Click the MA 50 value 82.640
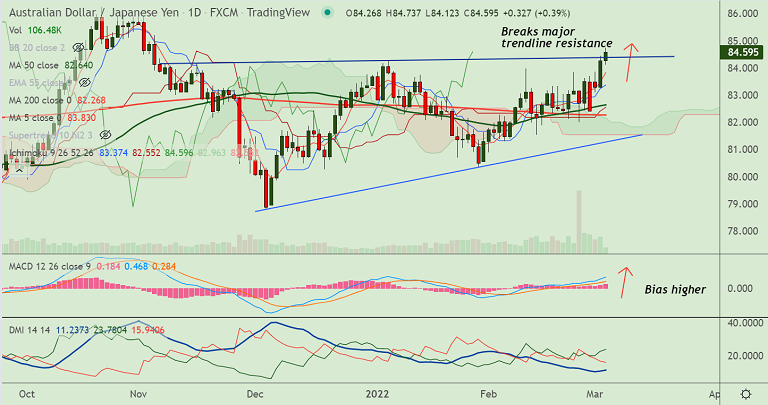 click(x=78, y=65)
